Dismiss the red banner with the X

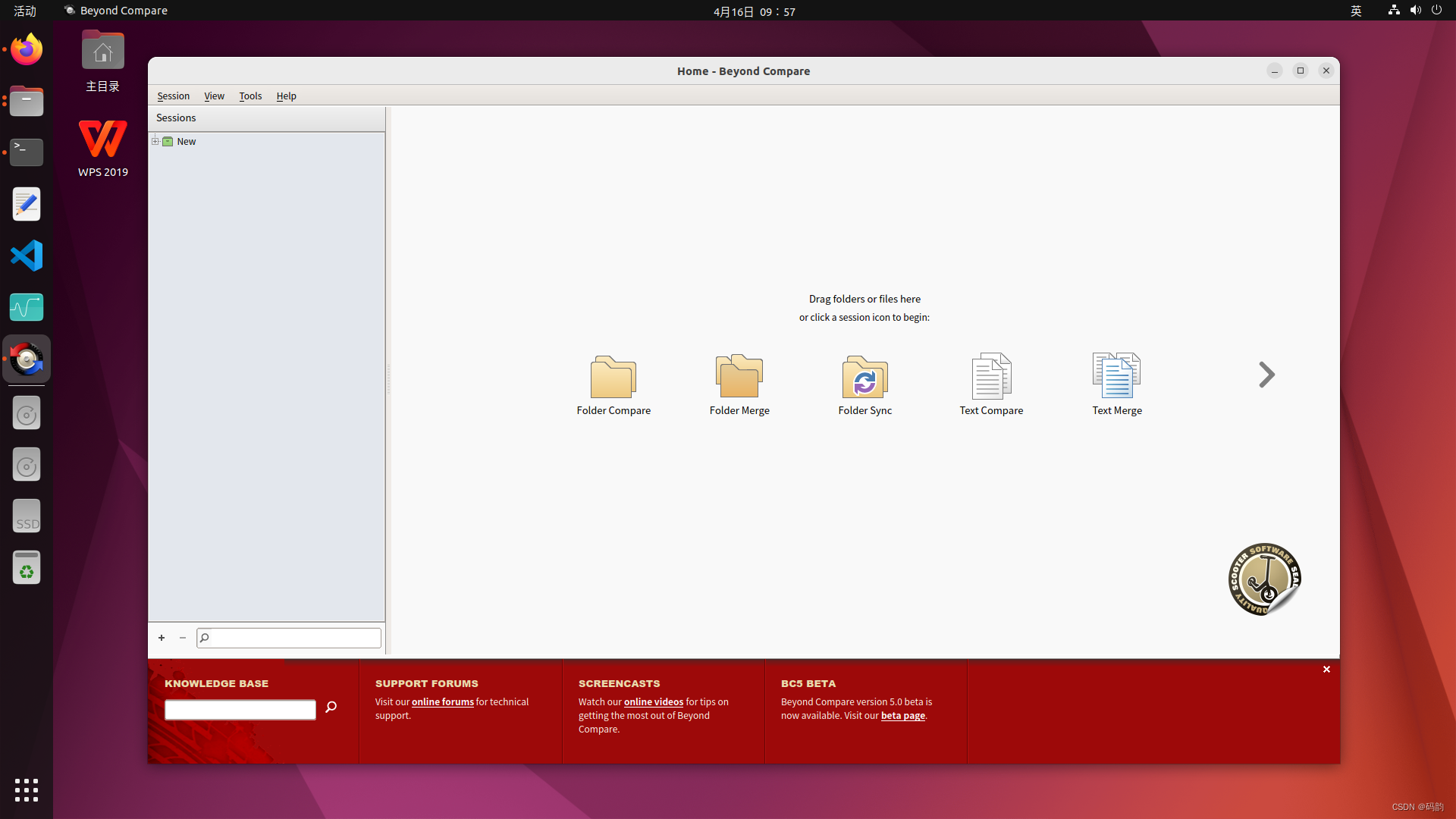(1326, 669)
